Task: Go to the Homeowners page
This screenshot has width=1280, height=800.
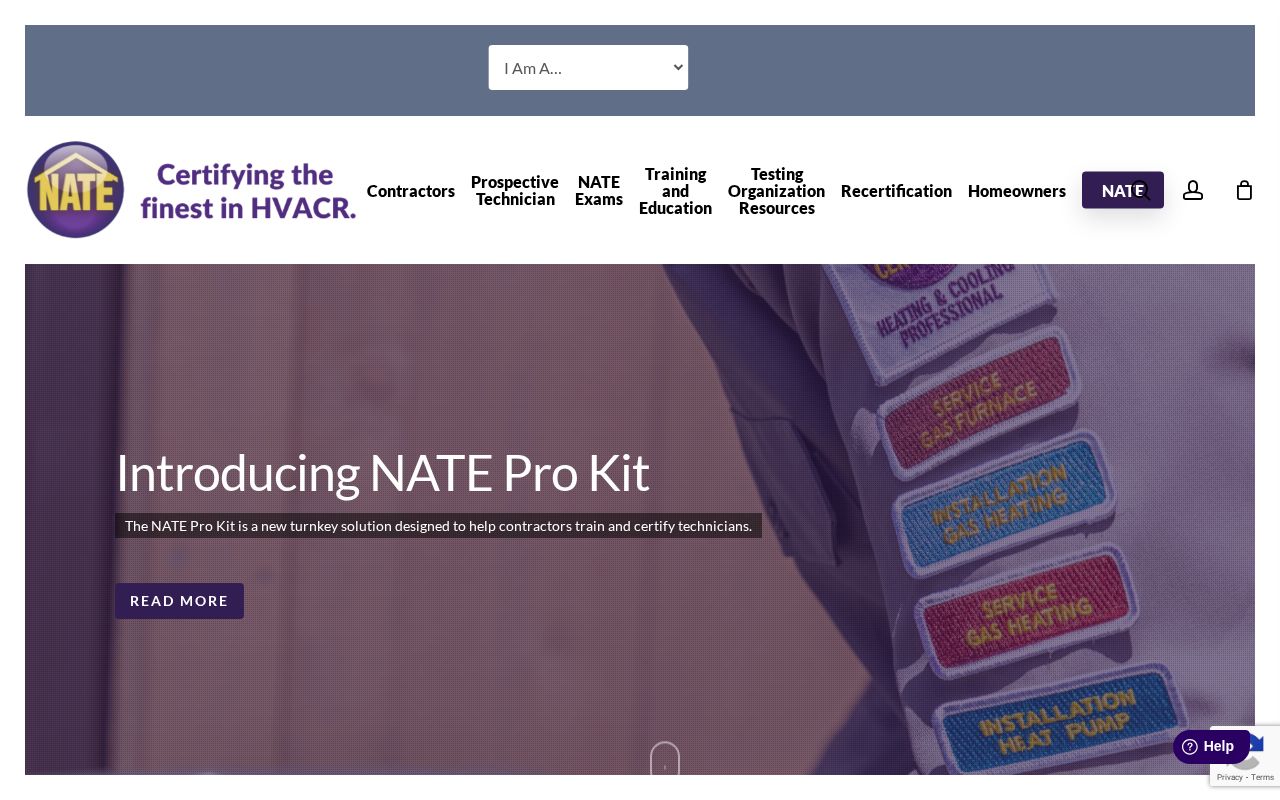Action: pyautogui.click(x=1017, y=191)
